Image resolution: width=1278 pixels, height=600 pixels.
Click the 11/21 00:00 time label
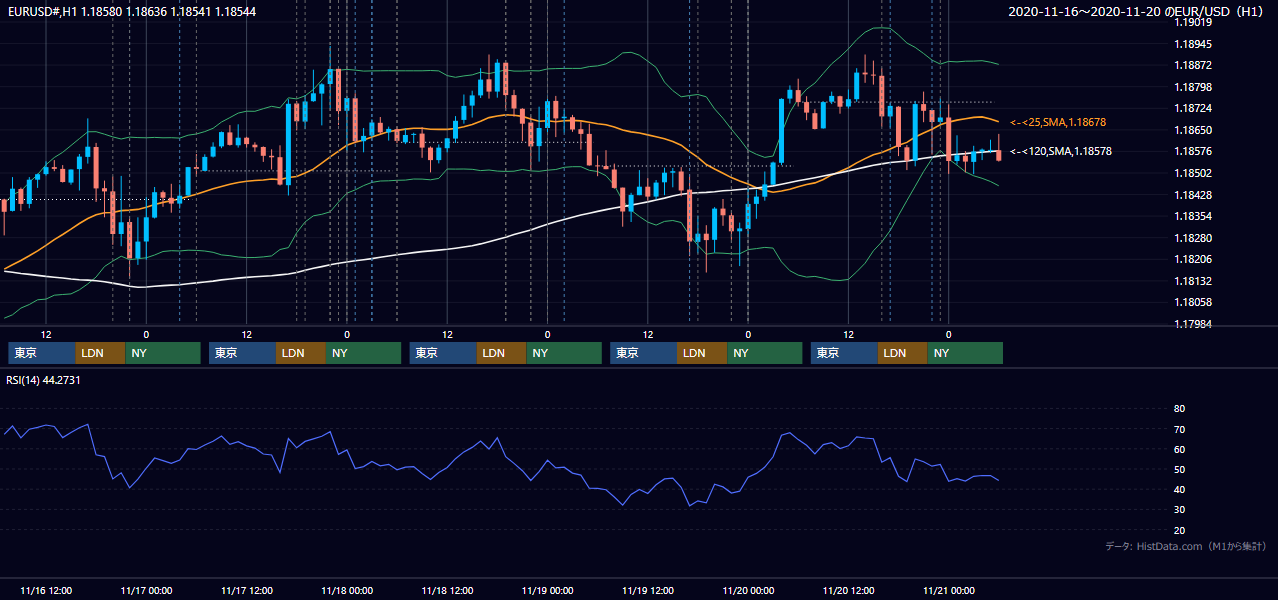tap(949, 590)
